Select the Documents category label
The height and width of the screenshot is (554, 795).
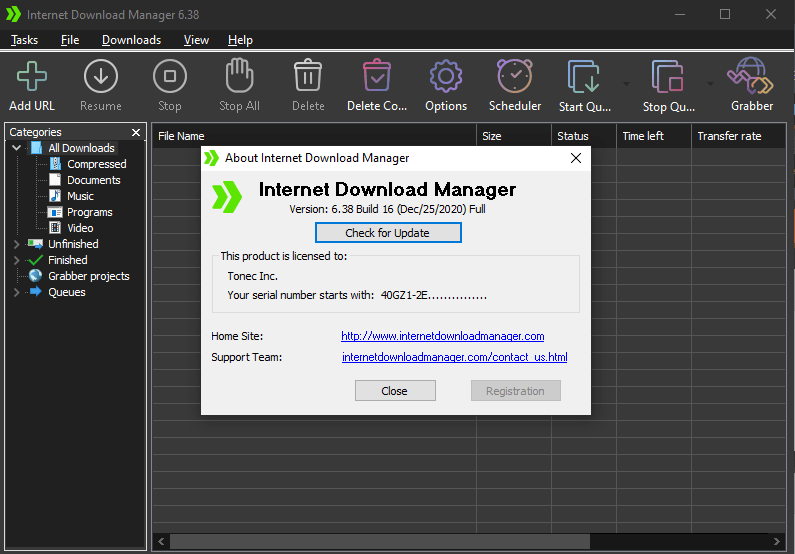click(x=94, y=180)
